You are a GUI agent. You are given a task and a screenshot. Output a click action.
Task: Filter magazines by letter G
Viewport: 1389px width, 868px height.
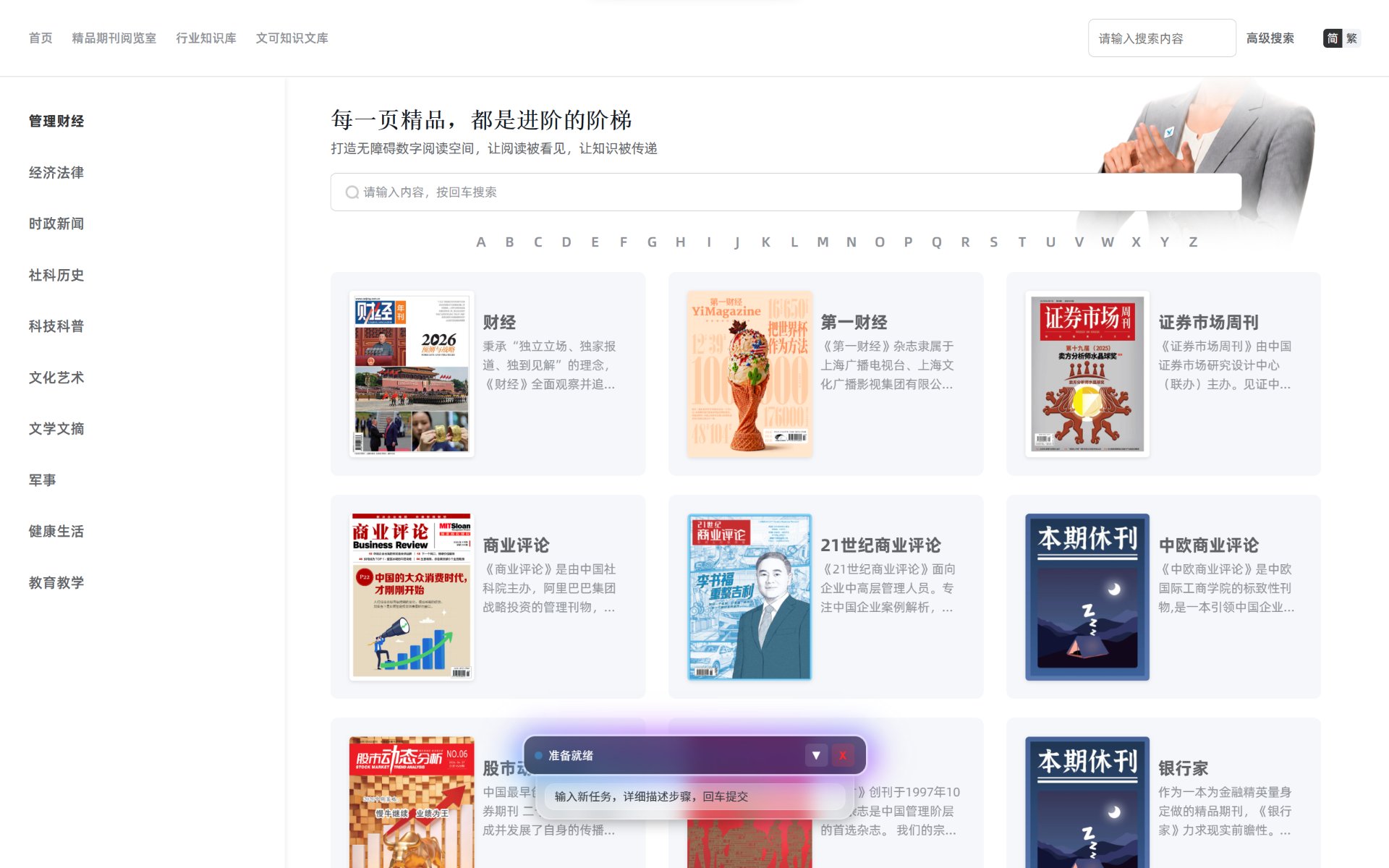pyautogui.click(x=652, y=242)
